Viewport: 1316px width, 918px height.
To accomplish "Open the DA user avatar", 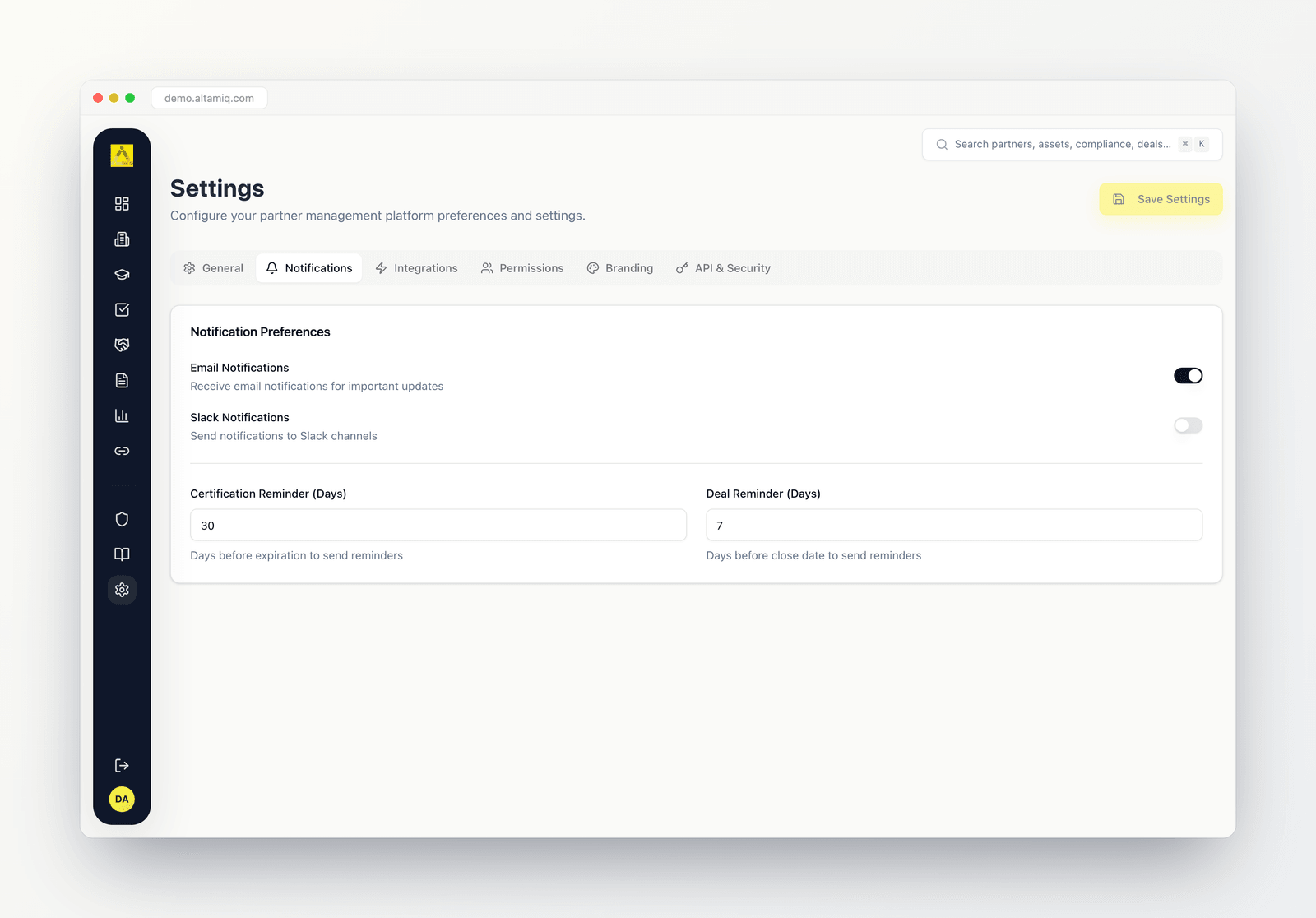I will [122, 800].
